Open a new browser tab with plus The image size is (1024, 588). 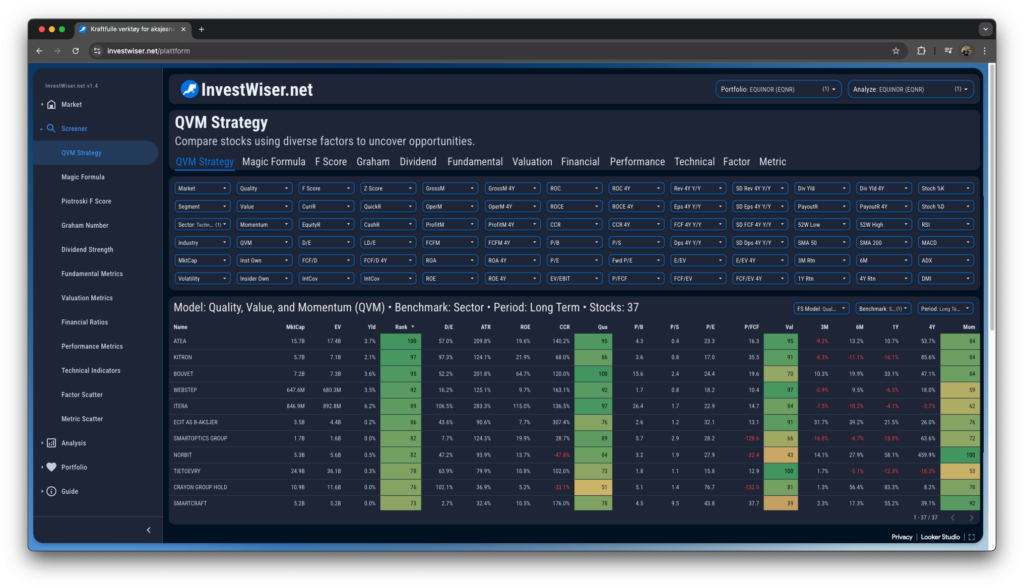point(201,29)
